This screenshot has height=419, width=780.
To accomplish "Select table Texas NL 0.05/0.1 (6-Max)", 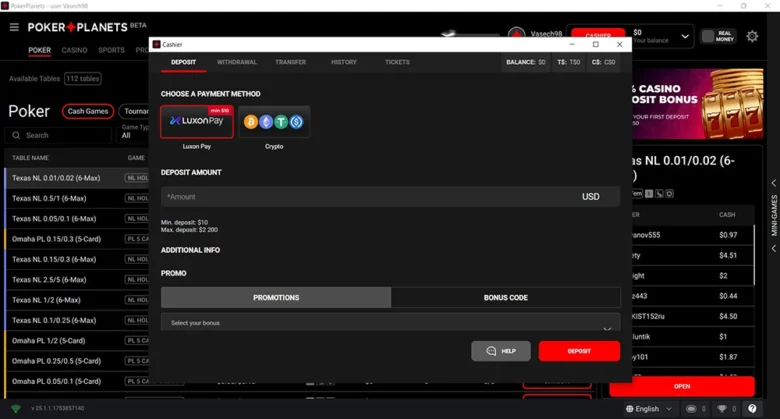I will pos(54,219).
